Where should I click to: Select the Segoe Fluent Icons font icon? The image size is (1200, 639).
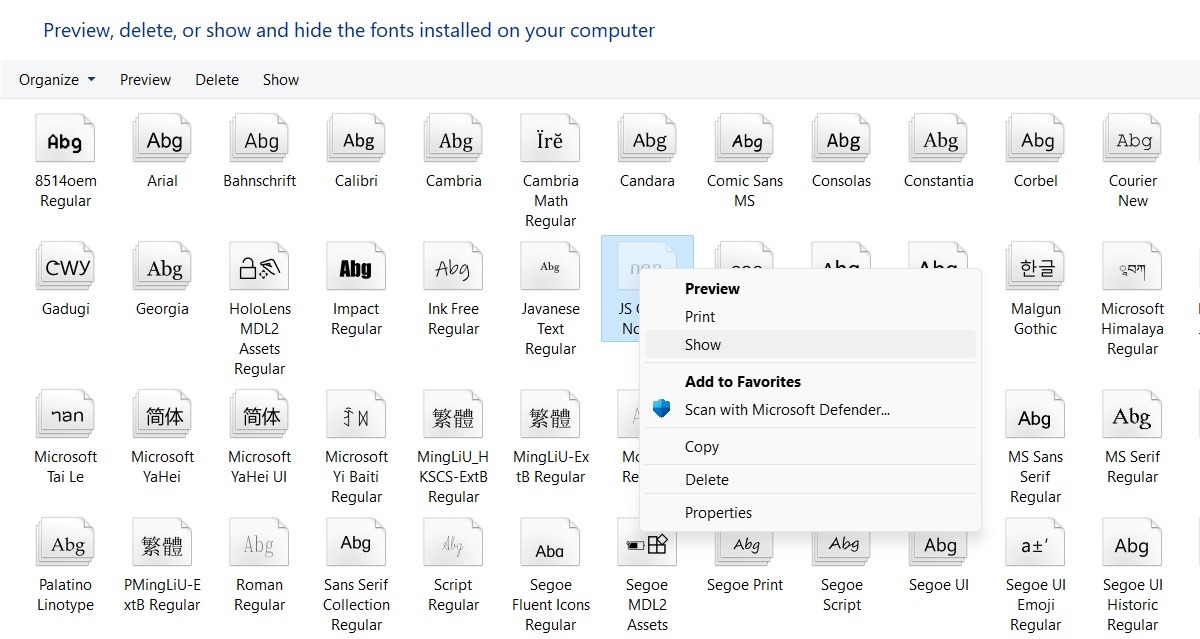click(549, 543)
